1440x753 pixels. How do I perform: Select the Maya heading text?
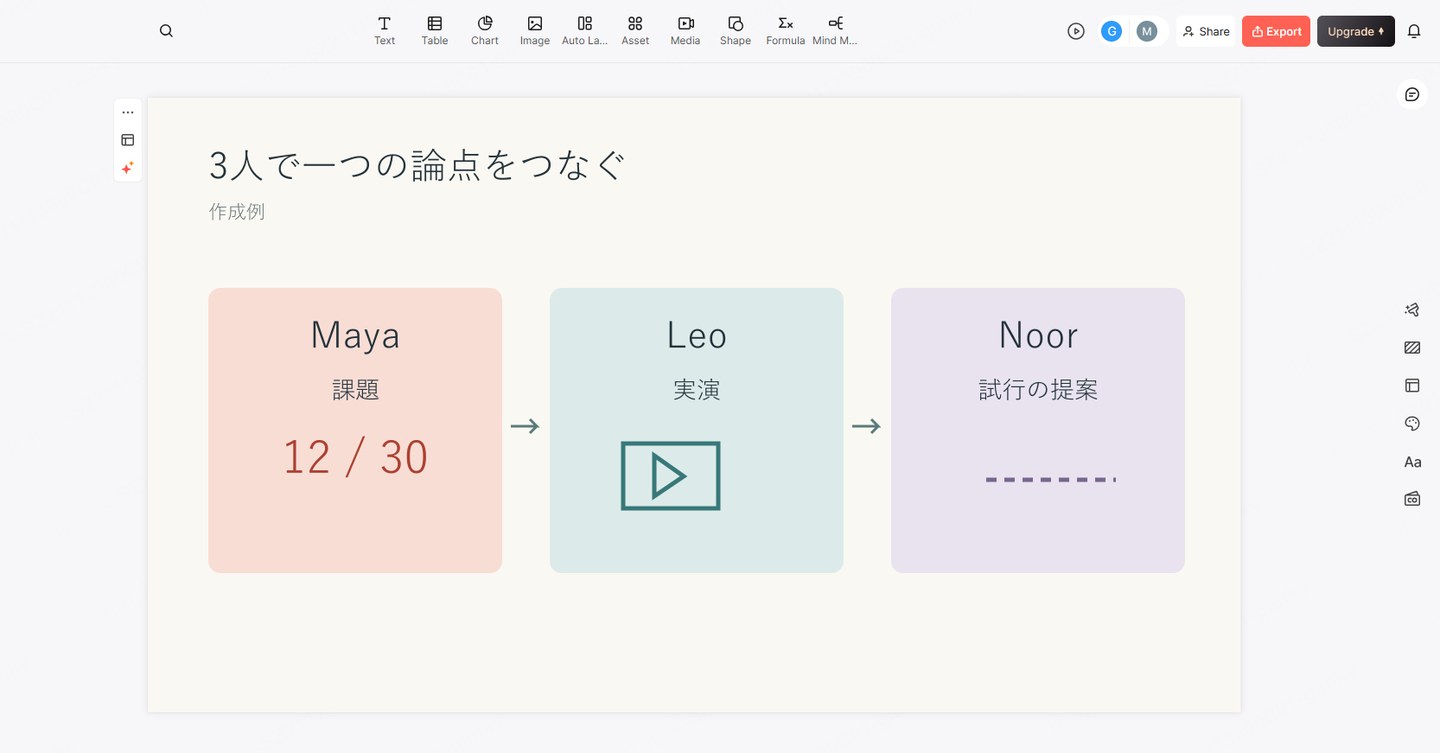click(355, 335)
